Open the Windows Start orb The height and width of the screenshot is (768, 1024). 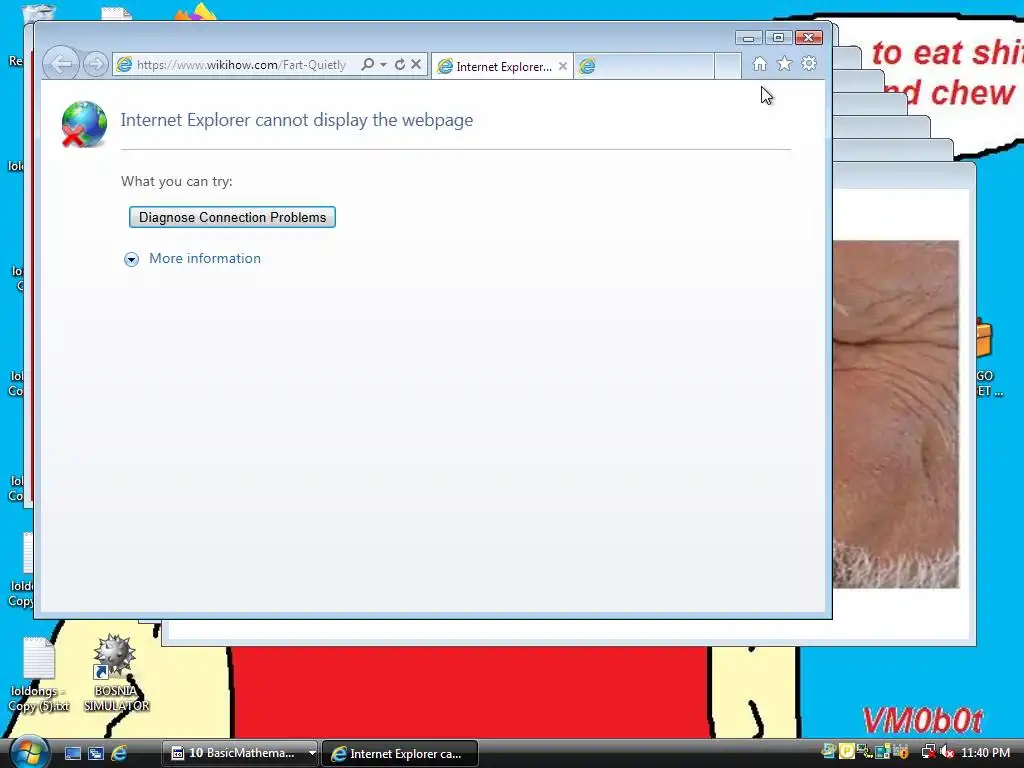coord(29,752)
